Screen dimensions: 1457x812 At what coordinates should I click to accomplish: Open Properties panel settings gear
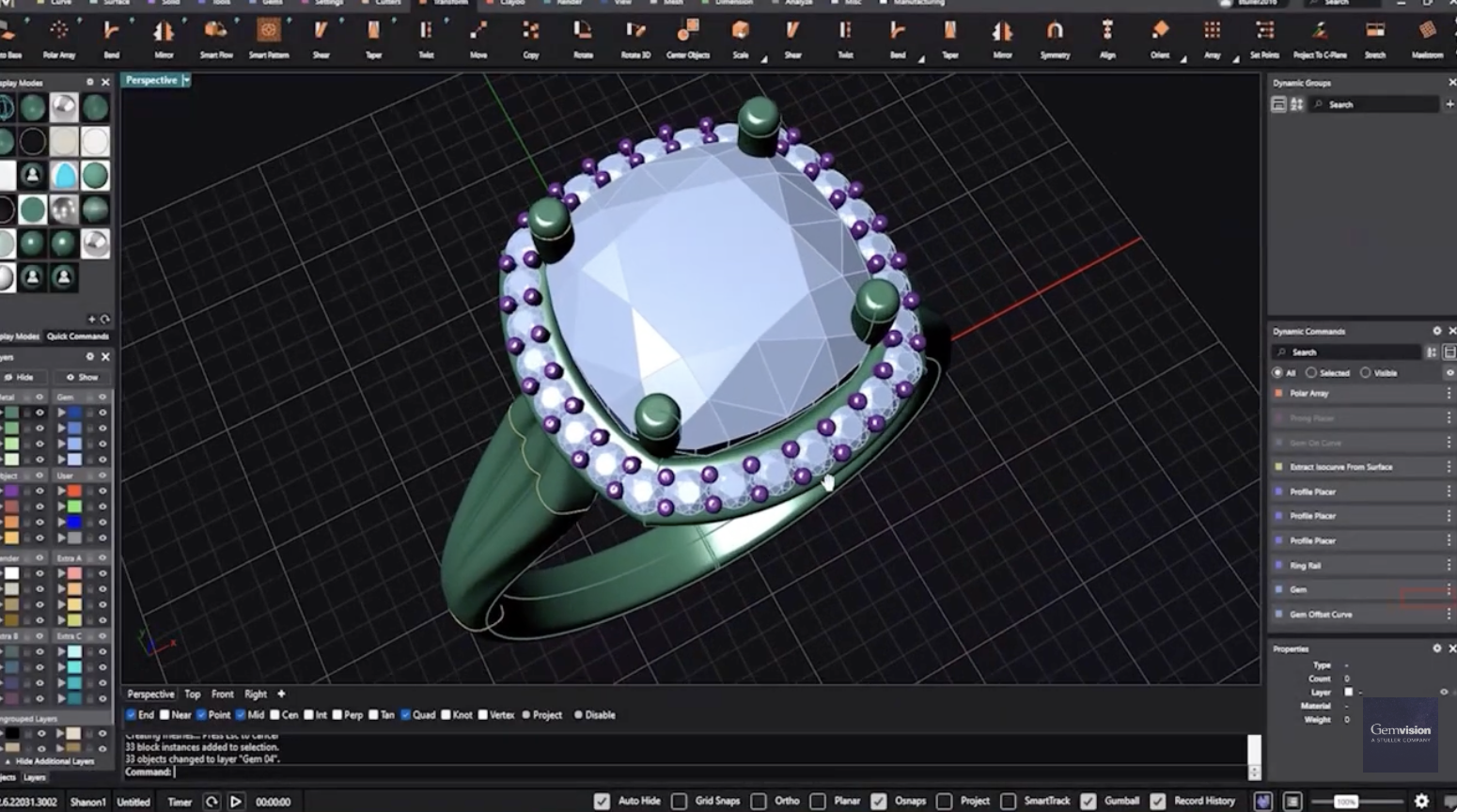1436,648
